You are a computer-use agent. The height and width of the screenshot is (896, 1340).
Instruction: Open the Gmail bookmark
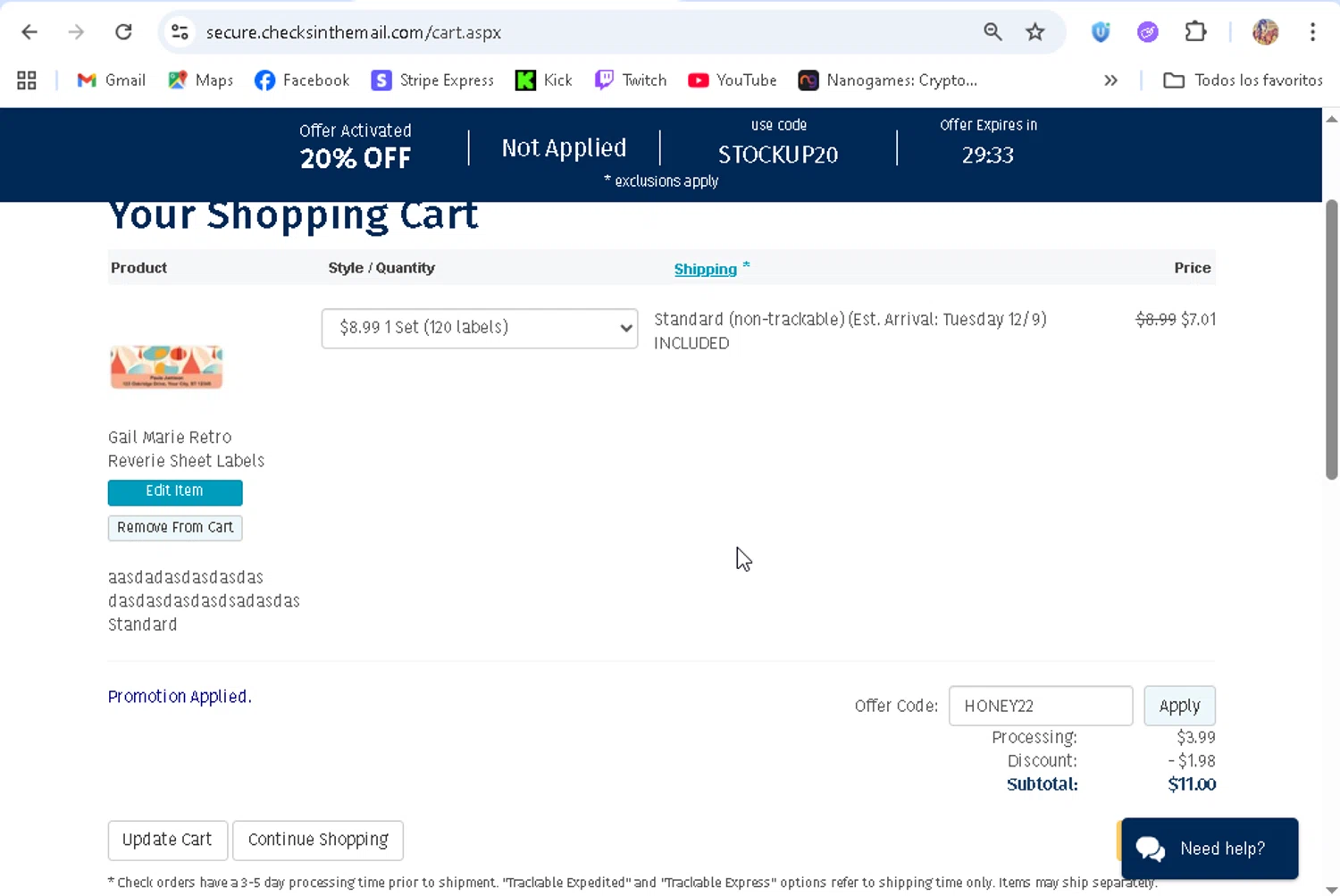pos(112,80)
